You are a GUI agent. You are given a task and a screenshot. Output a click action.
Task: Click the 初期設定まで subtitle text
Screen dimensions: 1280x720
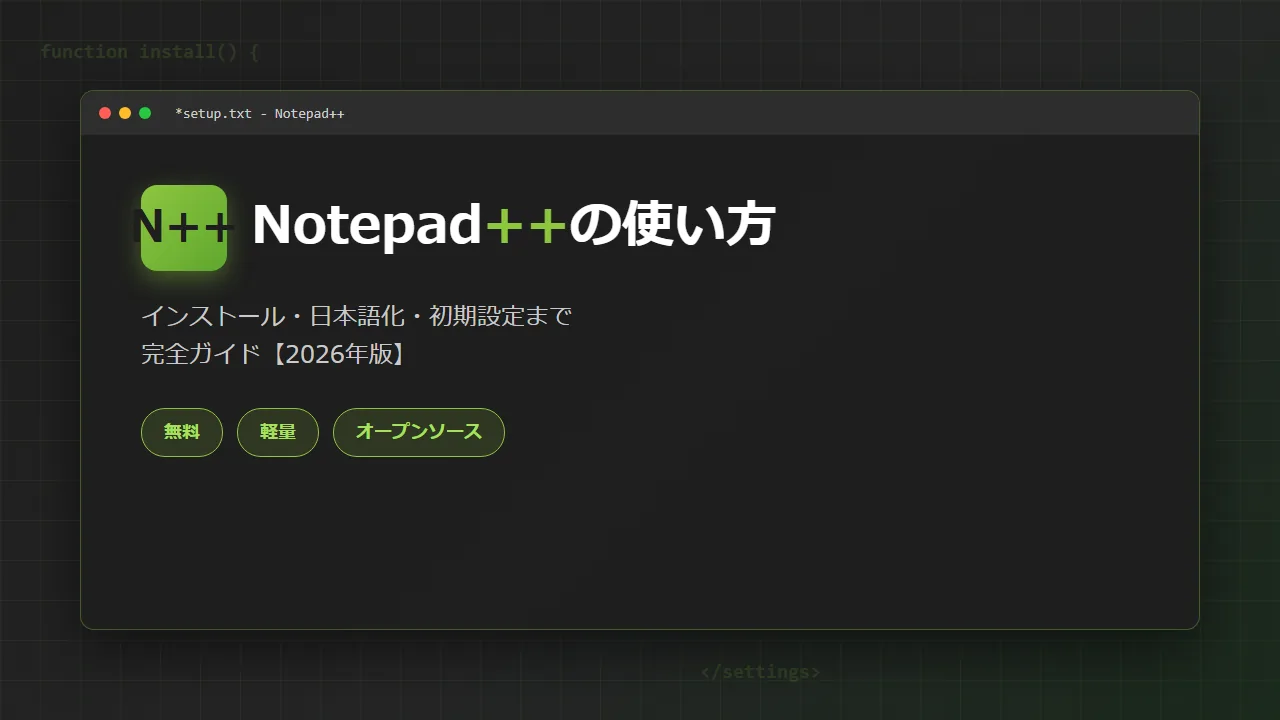click(x=501, y=316)
